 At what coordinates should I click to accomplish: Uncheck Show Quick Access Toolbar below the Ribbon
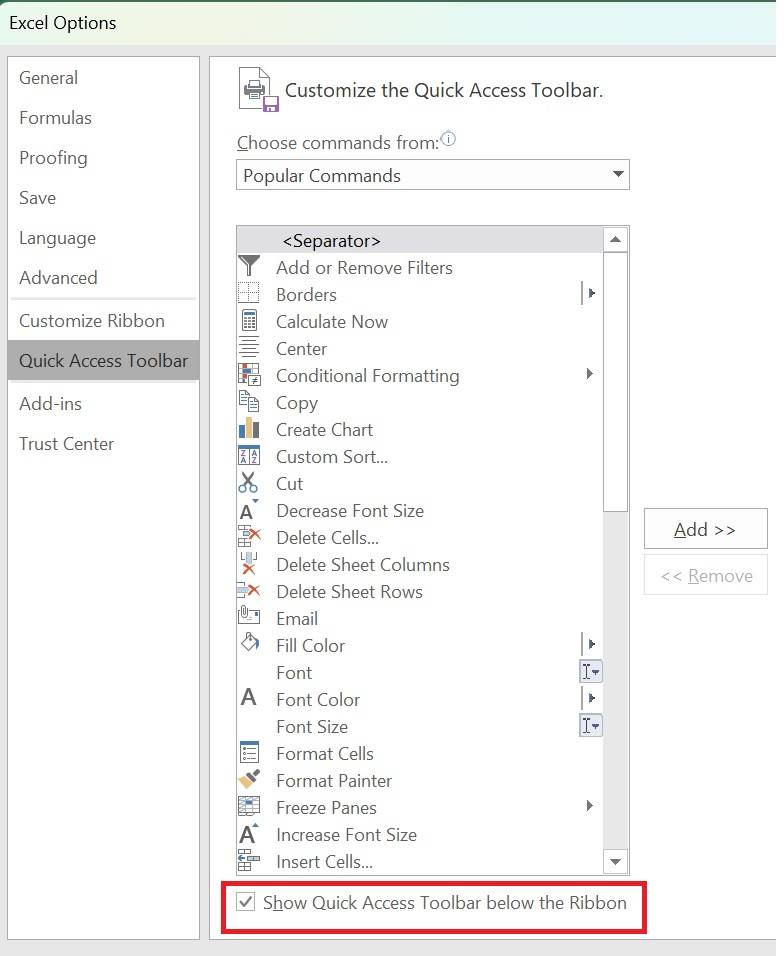245,903
